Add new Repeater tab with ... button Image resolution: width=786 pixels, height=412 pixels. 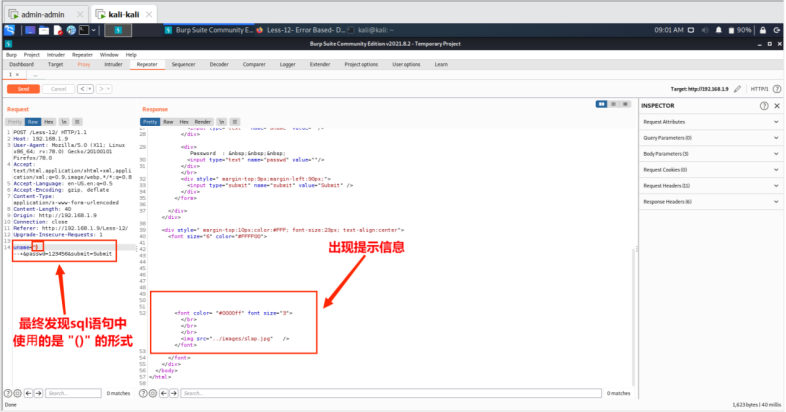pyautogui.click(x=35, y=75)
